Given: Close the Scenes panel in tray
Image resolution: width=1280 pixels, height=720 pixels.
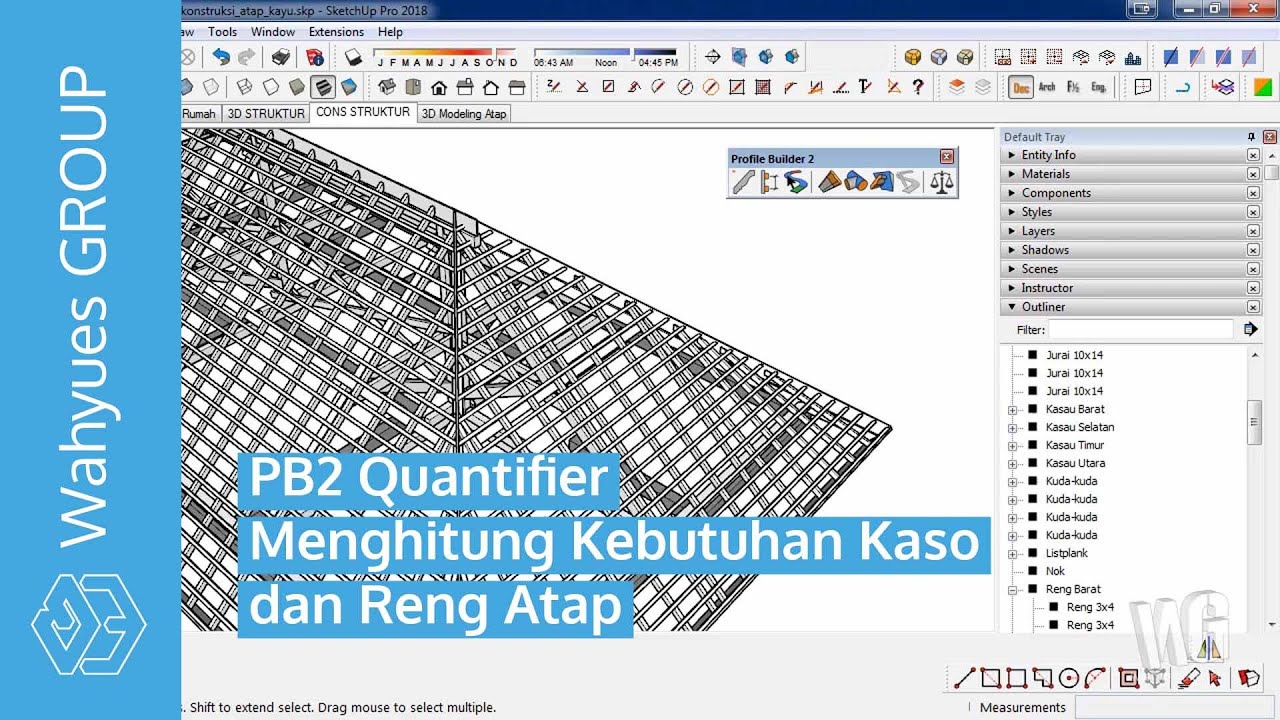Looking at the screenshot, I should [x=1253, y=269].
